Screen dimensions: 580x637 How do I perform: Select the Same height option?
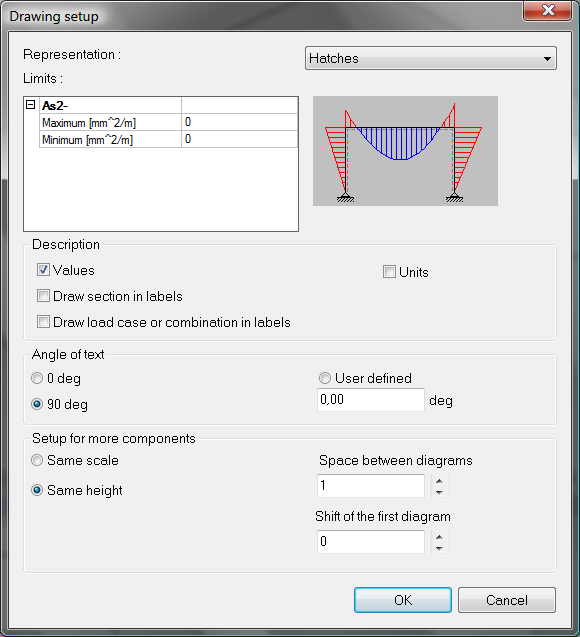pos(37,490)
